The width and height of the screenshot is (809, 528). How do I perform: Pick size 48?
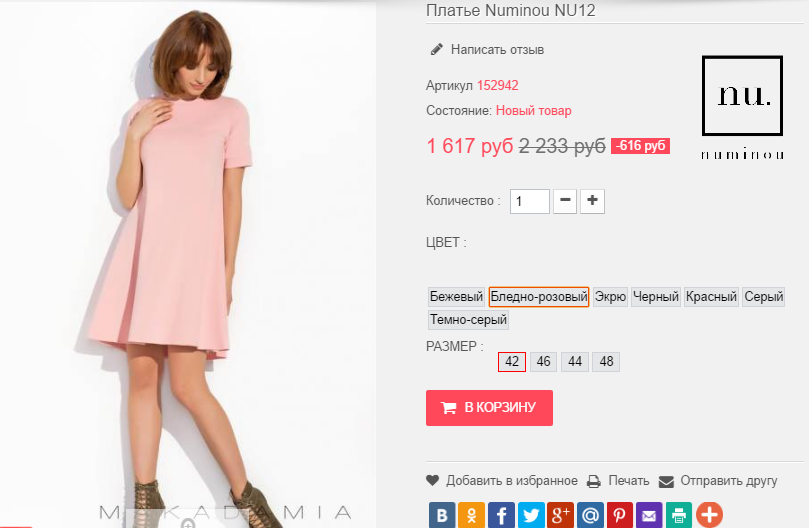point(606,362)
